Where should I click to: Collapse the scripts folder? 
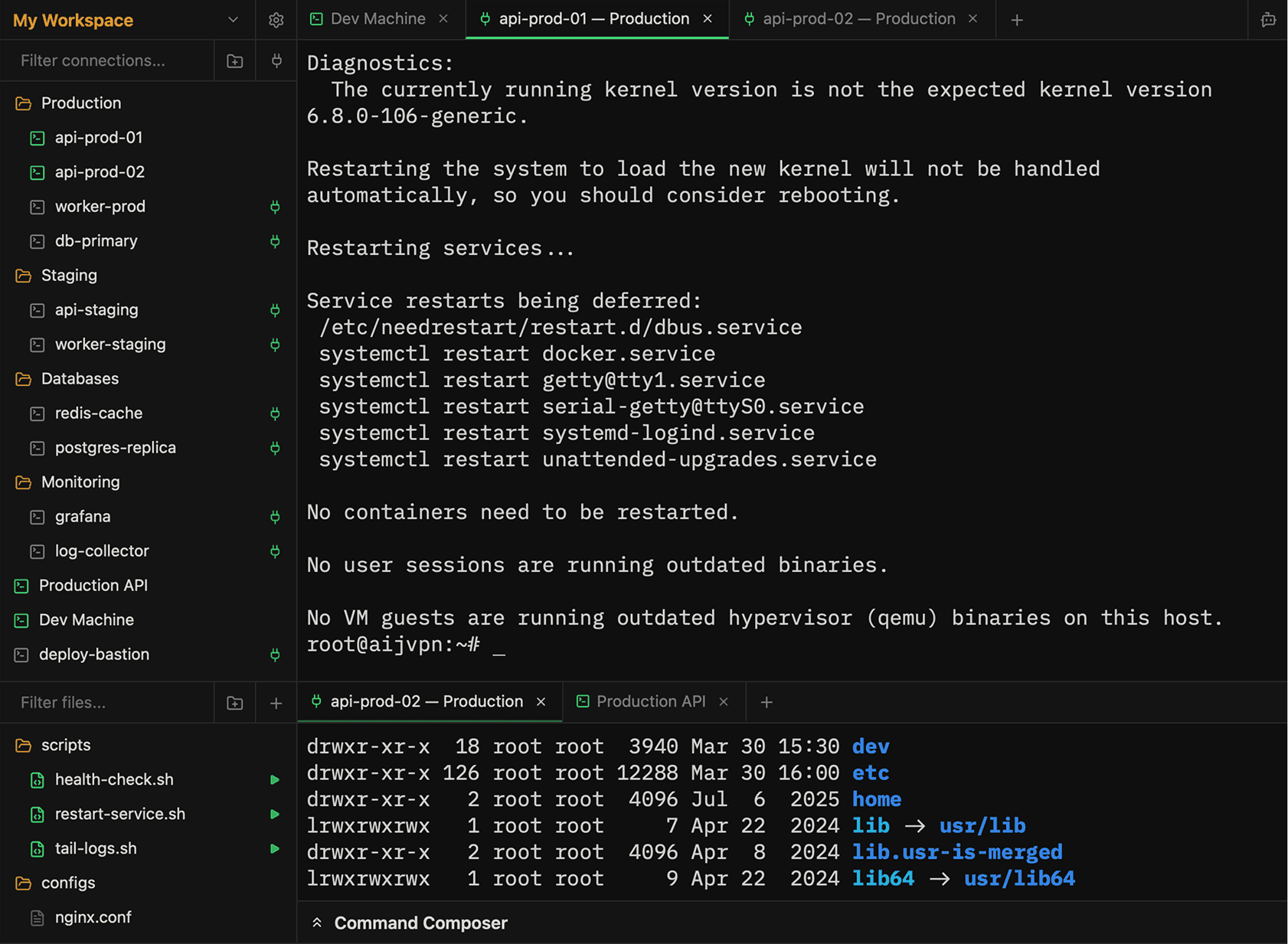click(149, 745)
